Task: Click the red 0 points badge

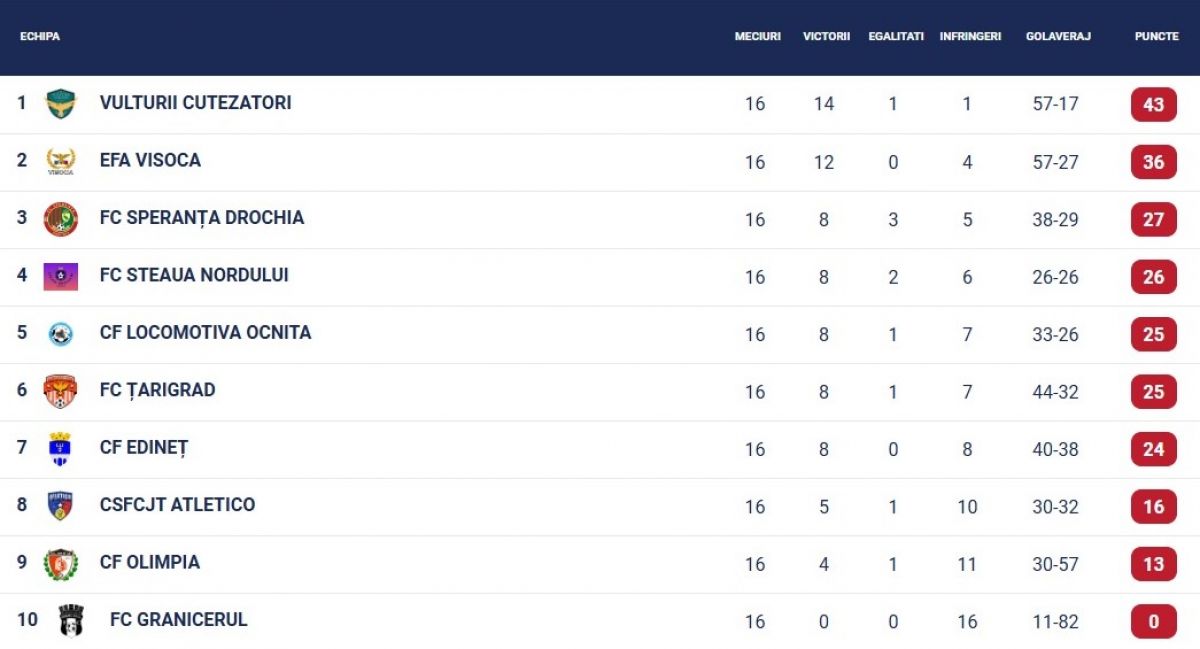Action: pos(1153,622)
